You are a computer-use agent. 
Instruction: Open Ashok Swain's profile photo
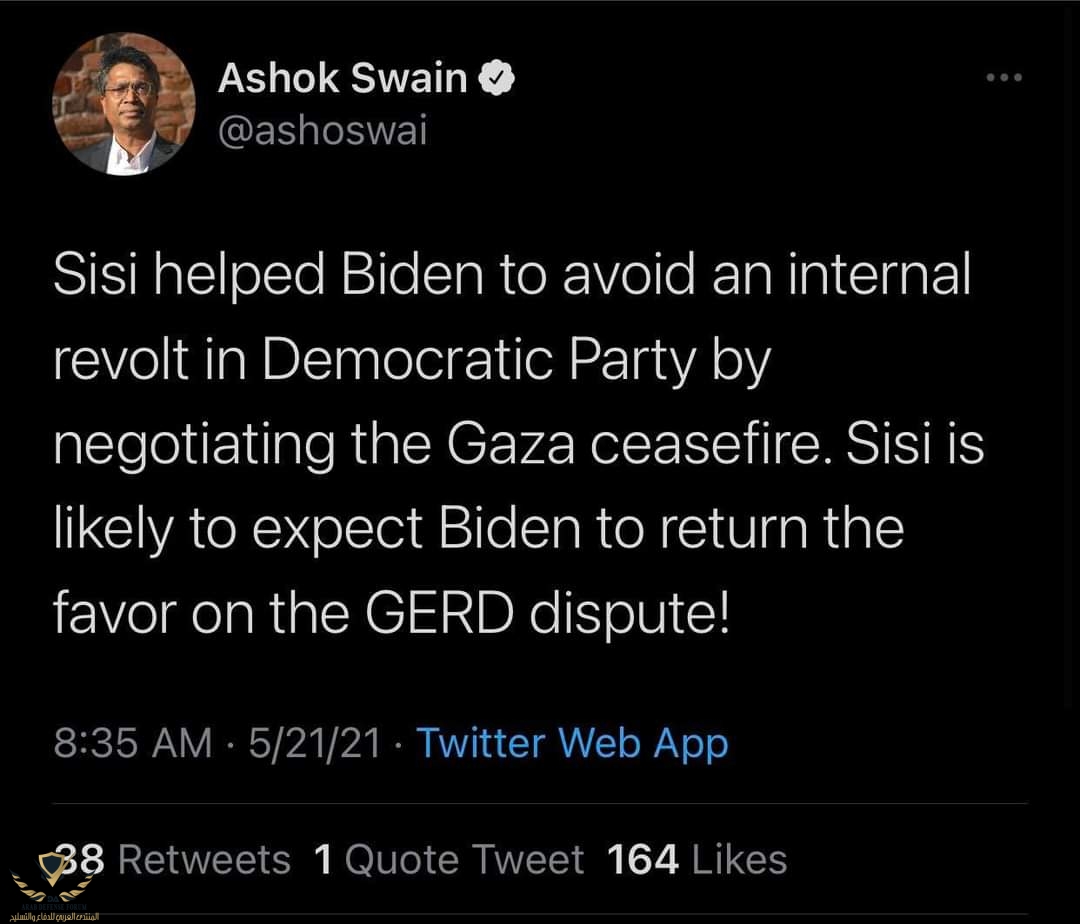pyautogui.click(x=117, y=110)
